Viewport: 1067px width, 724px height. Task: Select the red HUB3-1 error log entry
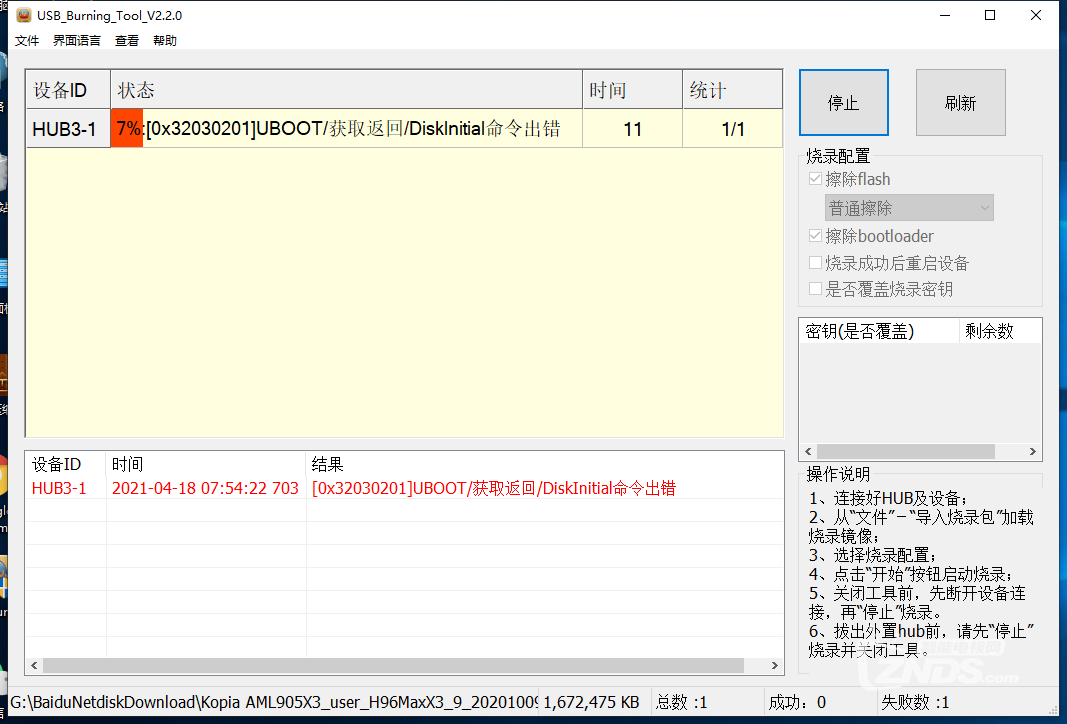pos(60,488)
